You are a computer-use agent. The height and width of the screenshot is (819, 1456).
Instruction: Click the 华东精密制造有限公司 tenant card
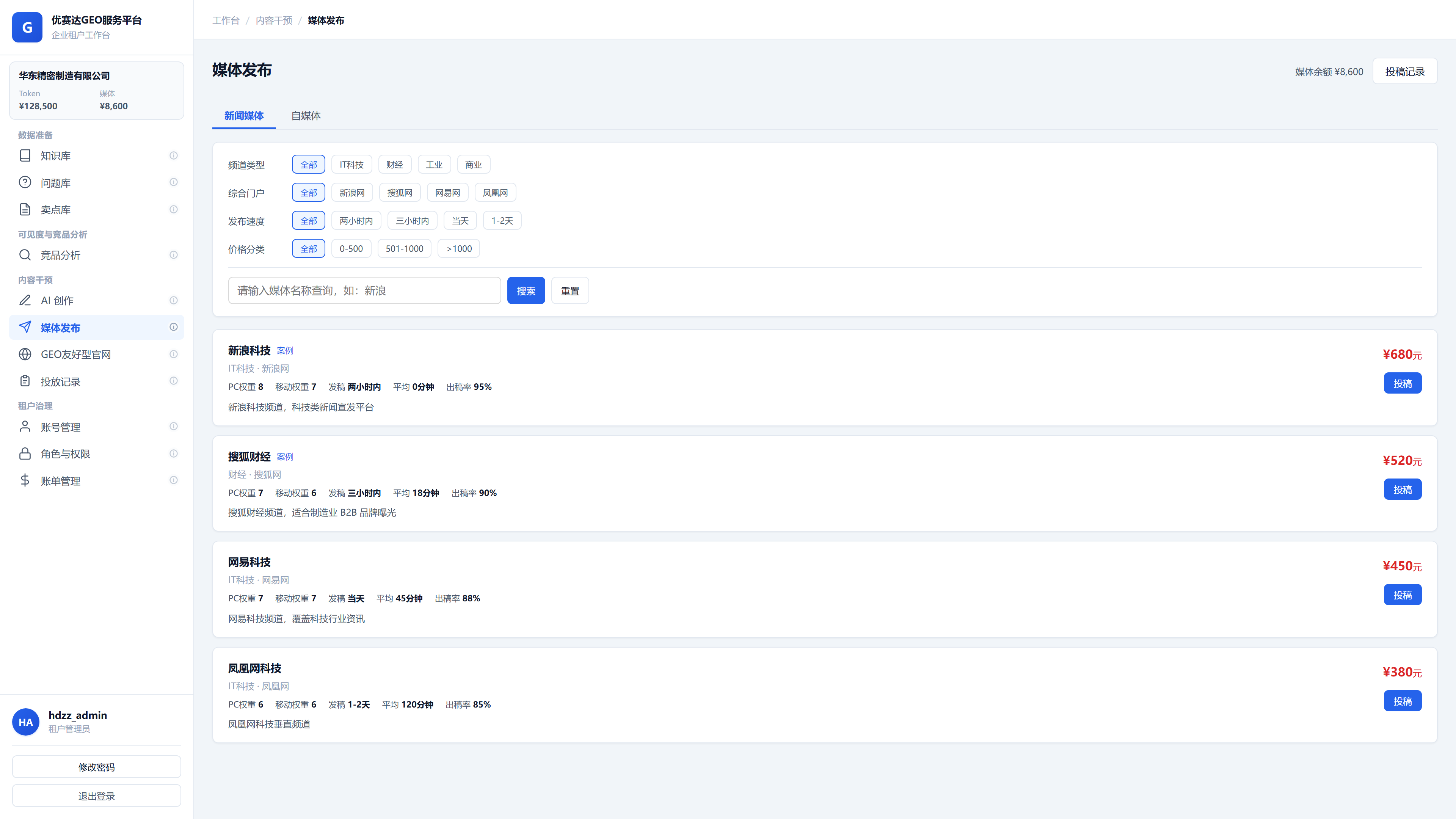97,91
